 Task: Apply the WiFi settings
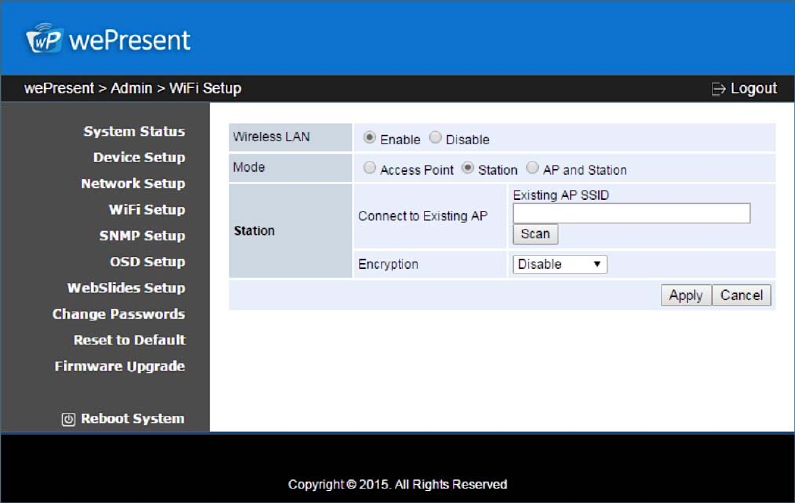(686, 295)
